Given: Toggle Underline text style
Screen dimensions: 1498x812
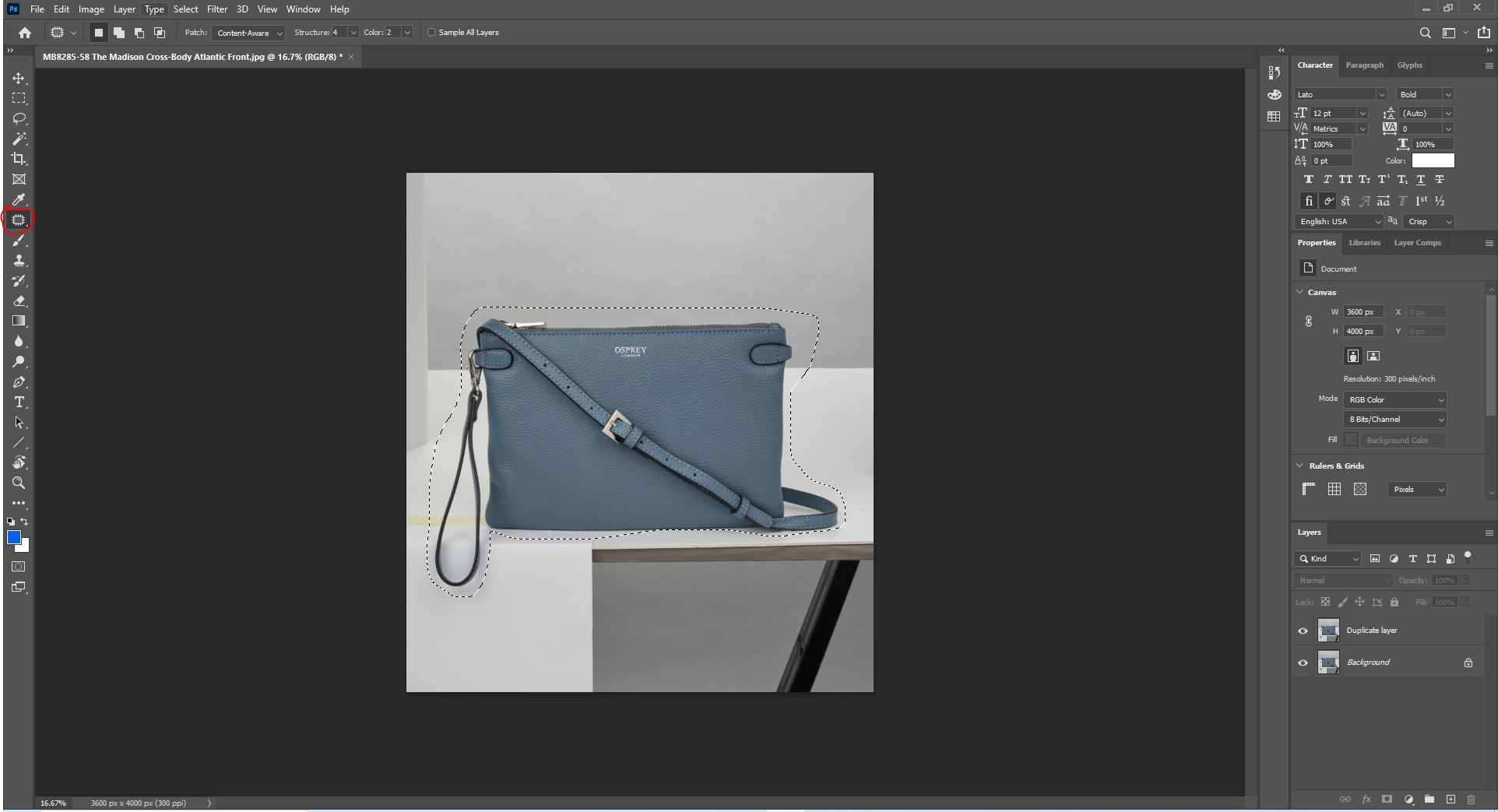Looking at the screenshot, I should [x=1421, y=180].
